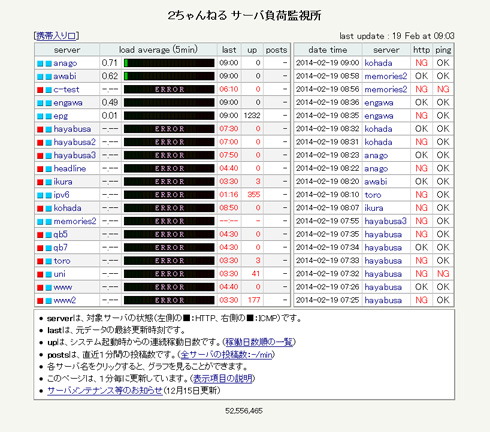Click the ERROR bar for www
490x432 pixels.
pyautogui.click(x=169, y=287)
